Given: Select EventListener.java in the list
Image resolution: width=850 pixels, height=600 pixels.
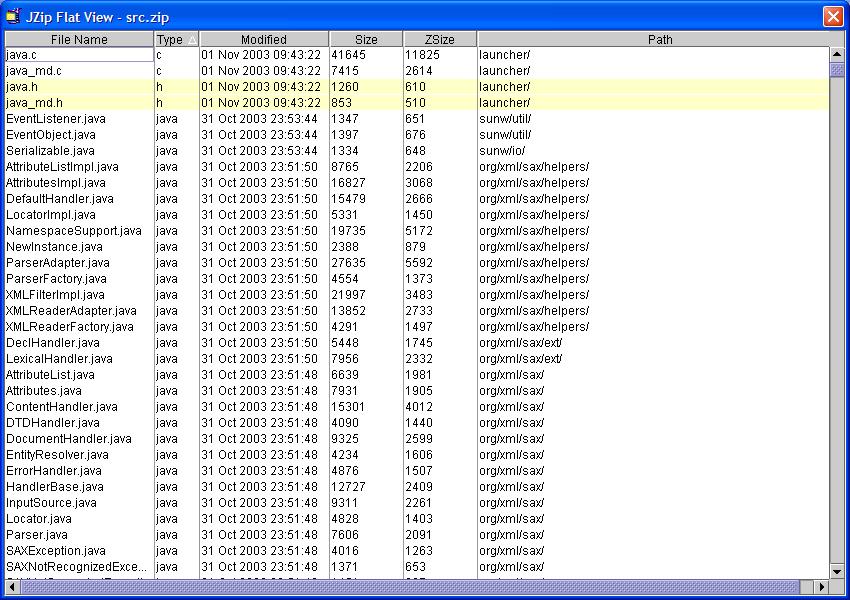Looking at the screenshot, I should click(56, 119).
